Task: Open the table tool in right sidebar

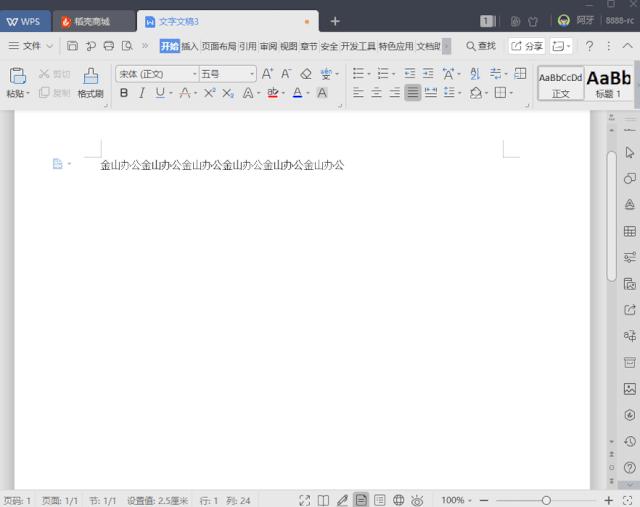Action: (x=629, y=231)
